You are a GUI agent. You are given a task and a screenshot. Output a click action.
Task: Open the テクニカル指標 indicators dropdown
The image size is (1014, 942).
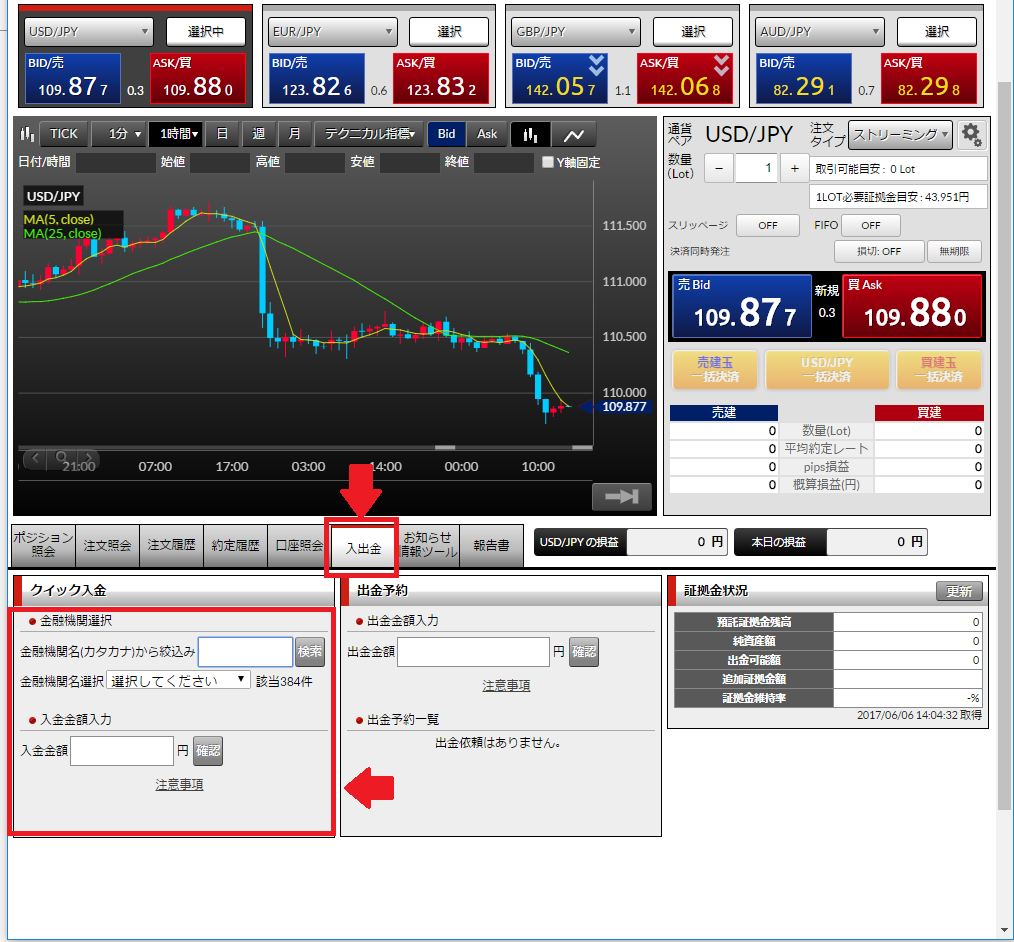(369, 134)
